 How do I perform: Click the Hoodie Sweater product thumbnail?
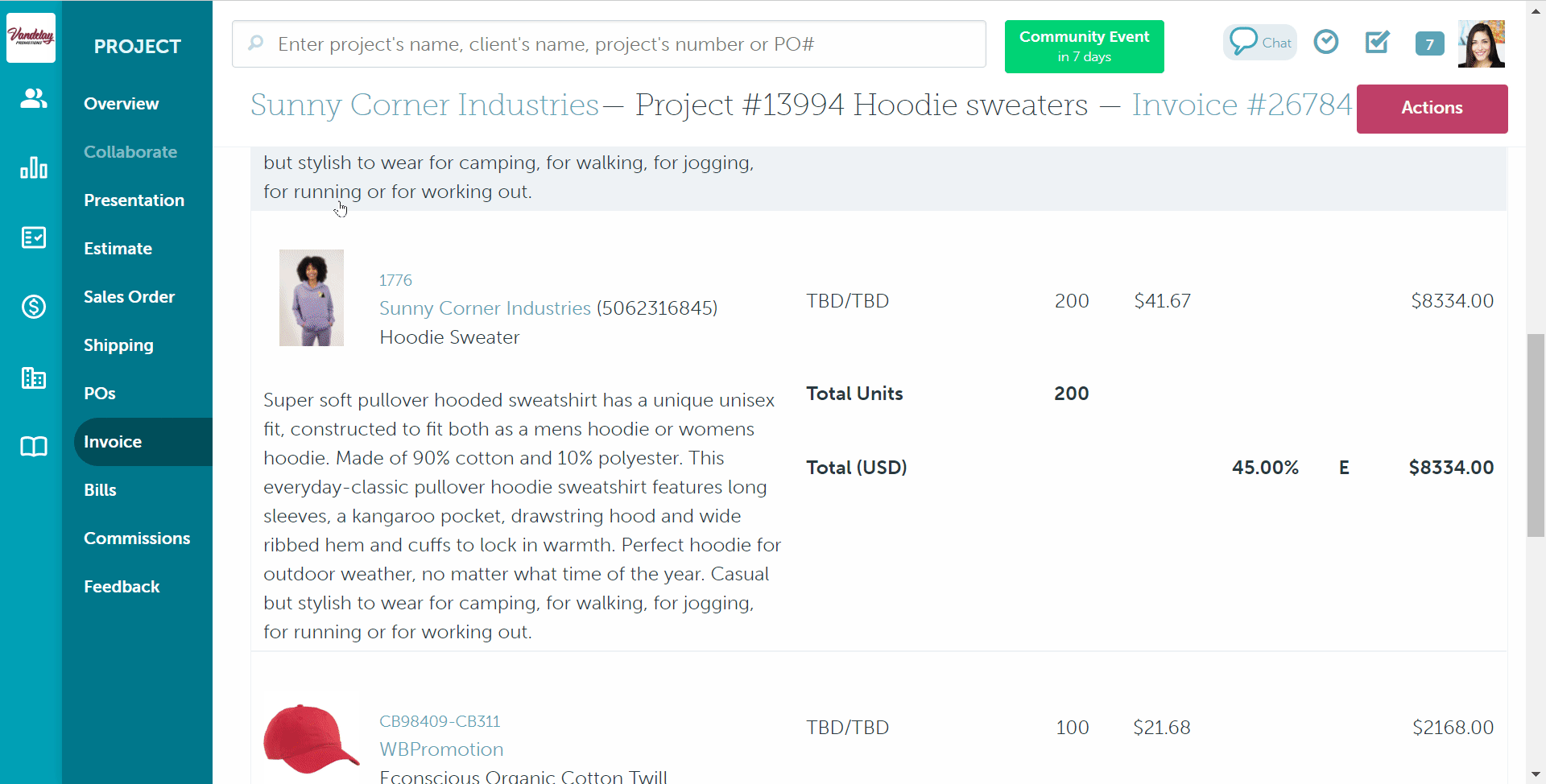pyautogui.click(x=312, y=298)
